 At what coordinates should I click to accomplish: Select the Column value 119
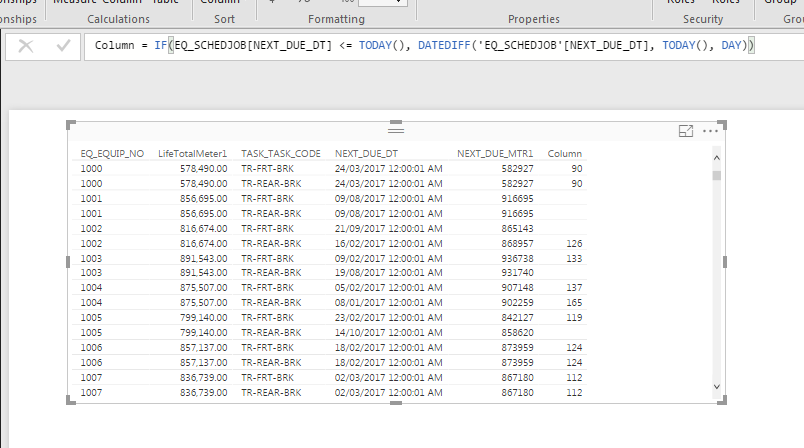click(x=574, y=317)
